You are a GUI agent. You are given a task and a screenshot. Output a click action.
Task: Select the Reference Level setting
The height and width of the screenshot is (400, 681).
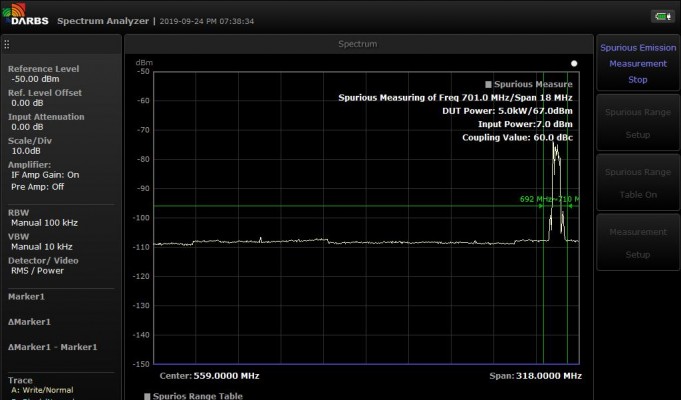click(43, 74)
